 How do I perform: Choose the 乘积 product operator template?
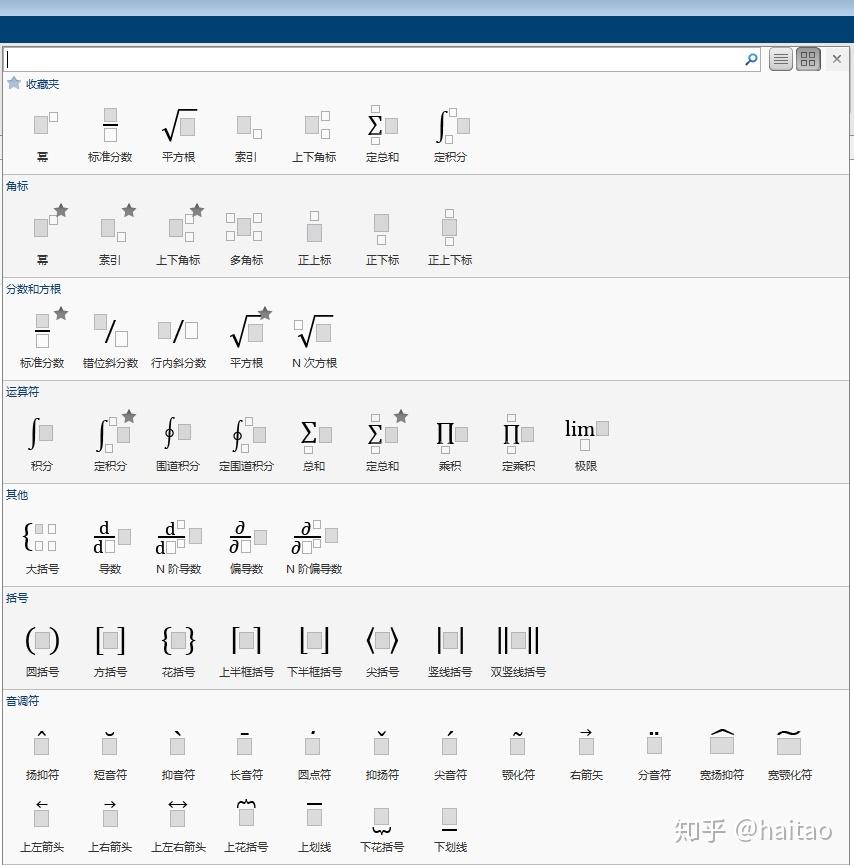450,435
